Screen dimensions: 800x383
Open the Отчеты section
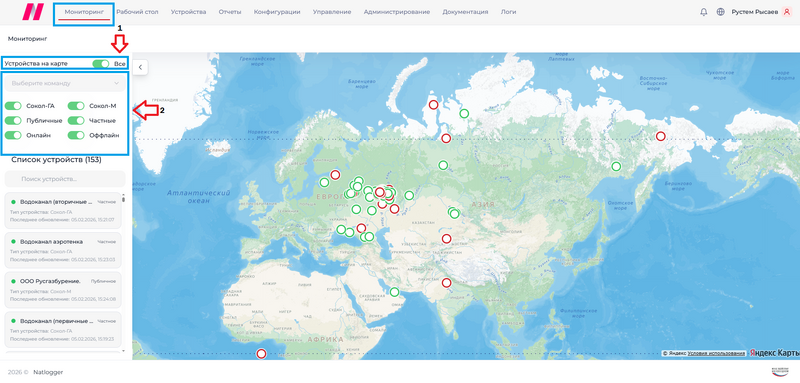(230, 12)
